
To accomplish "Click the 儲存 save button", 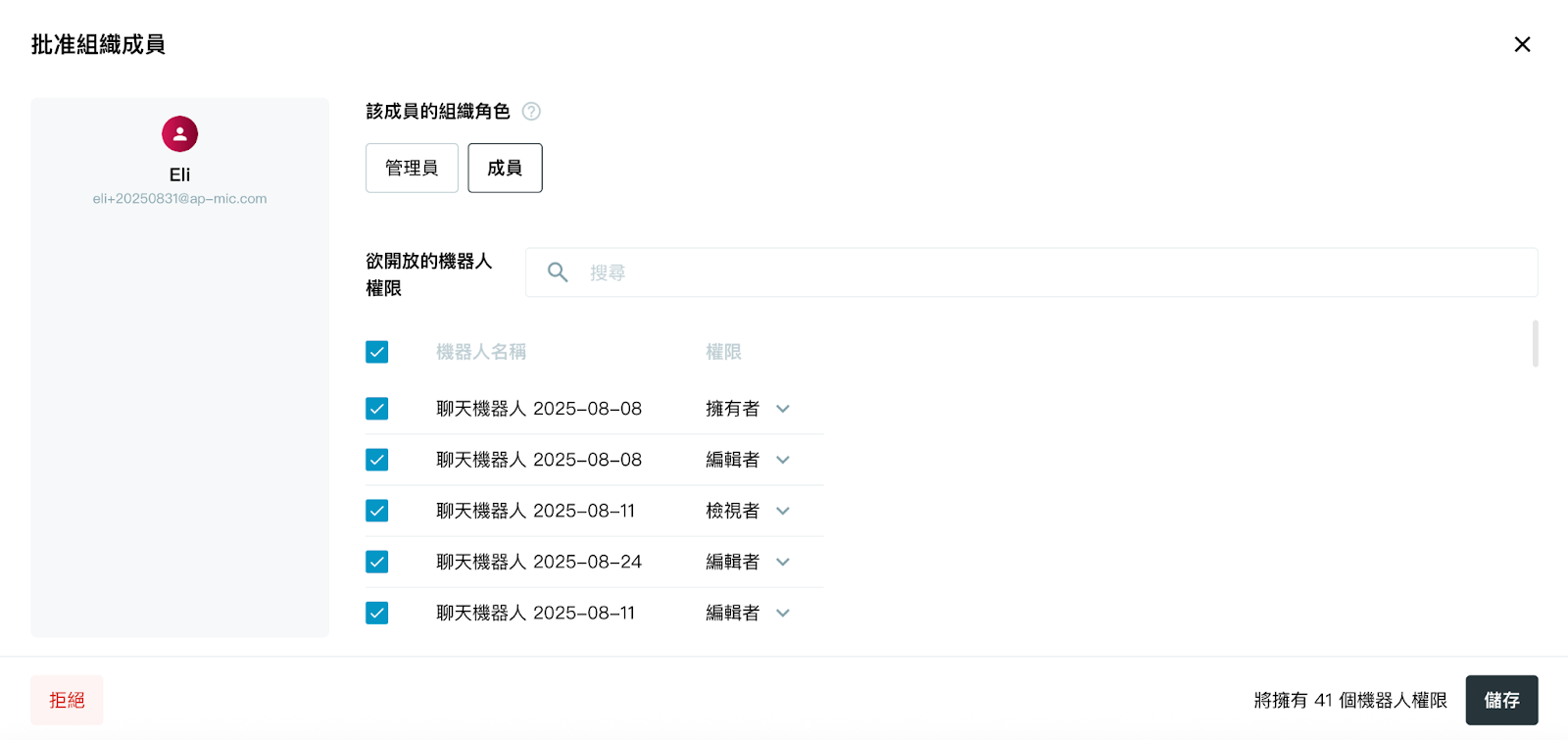I will 1501,700.
